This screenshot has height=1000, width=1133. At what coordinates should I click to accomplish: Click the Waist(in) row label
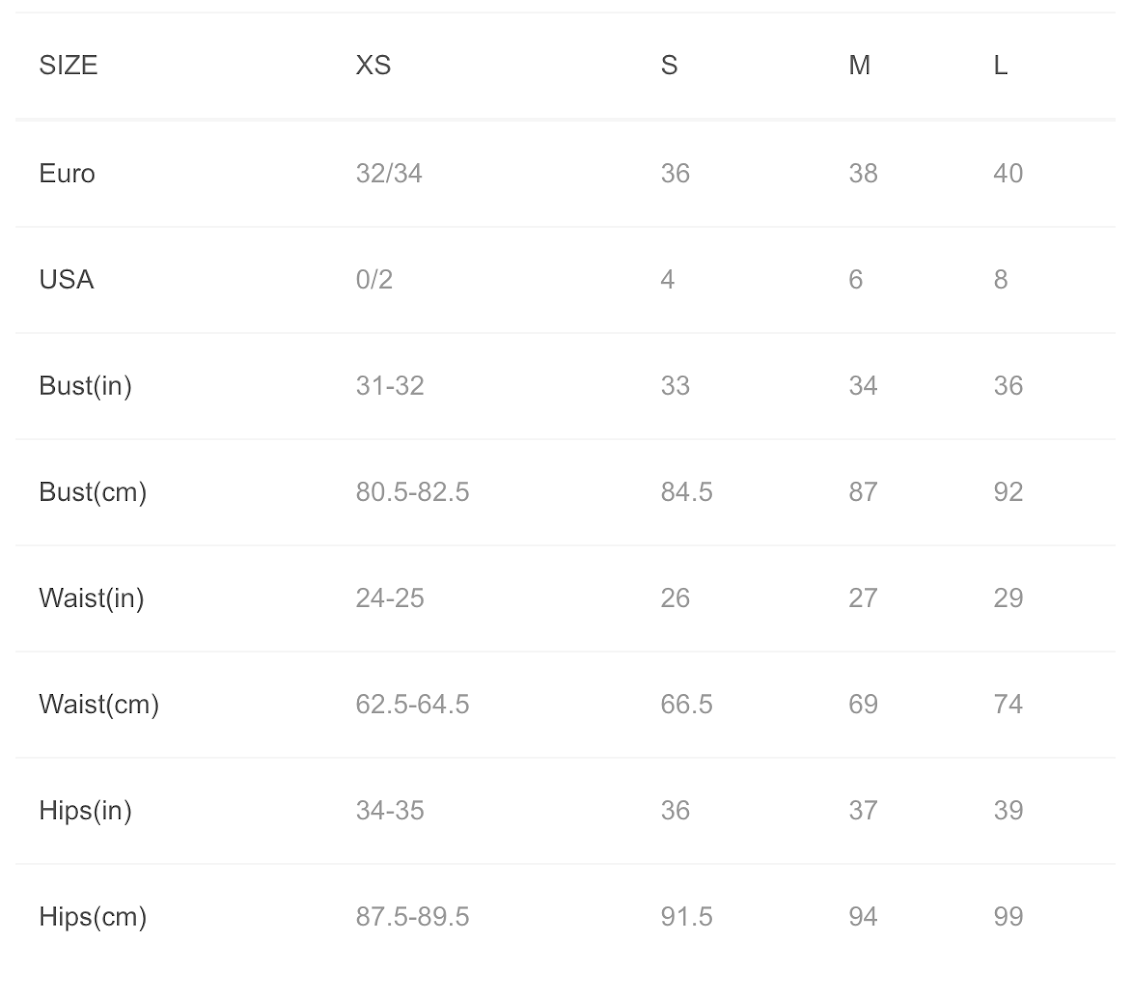point(91,598)
